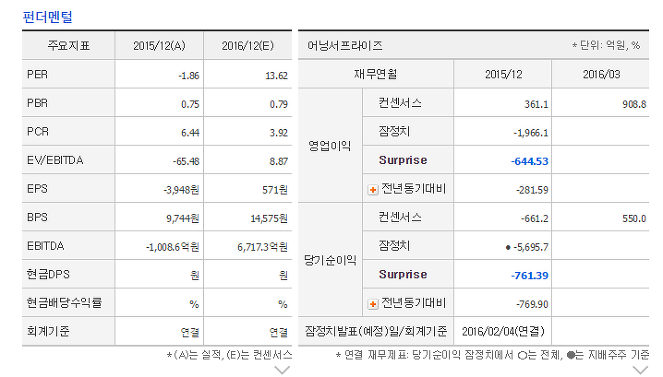Click PER value -1.86
The height and width of the screenshot is (377, 663).
[x=189, y=76]
